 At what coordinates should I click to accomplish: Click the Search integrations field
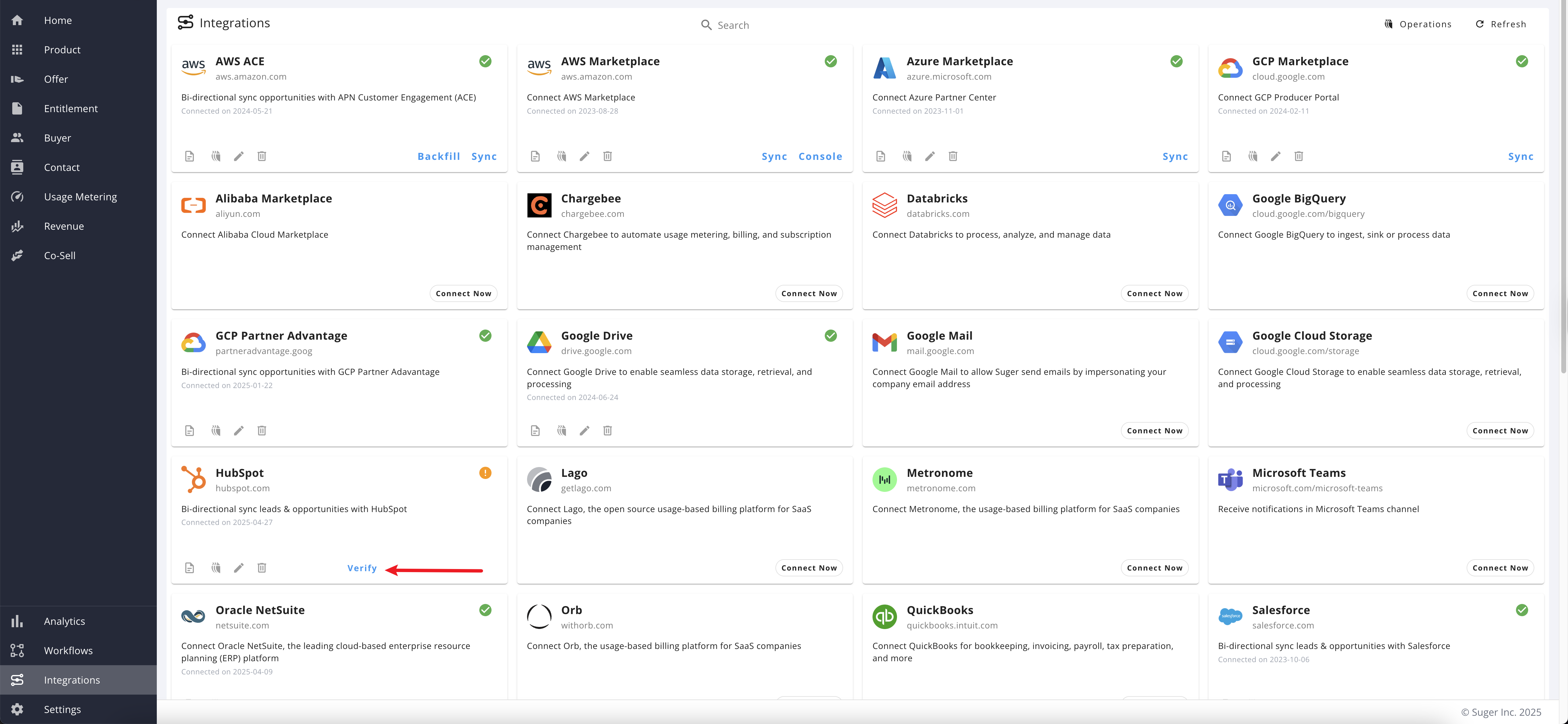pos(733,25)
